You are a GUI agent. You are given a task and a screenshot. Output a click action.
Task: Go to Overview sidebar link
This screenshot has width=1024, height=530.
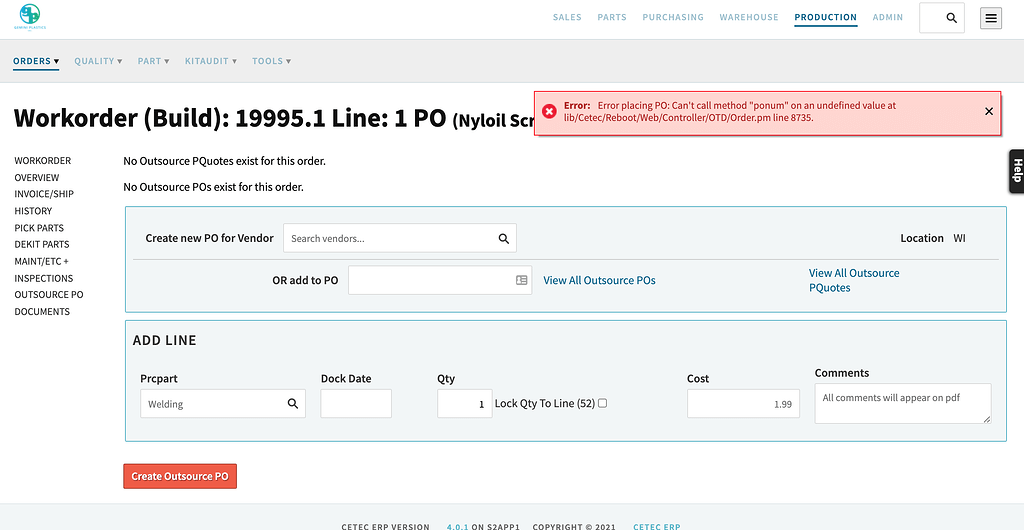pyautogui.click(x=37, y=178)
